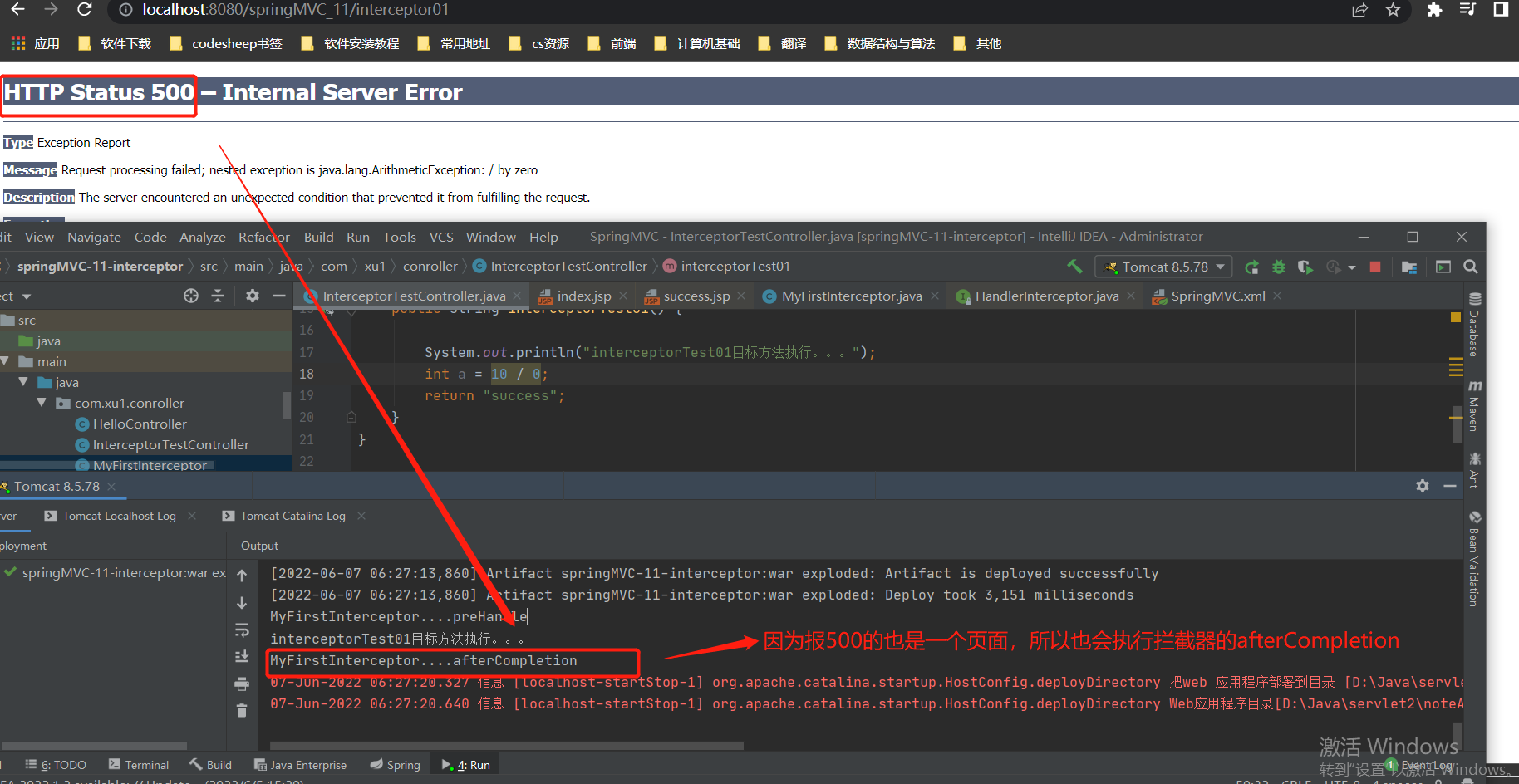
Task: Open the Spring tool window
Action: coord(396,765)
